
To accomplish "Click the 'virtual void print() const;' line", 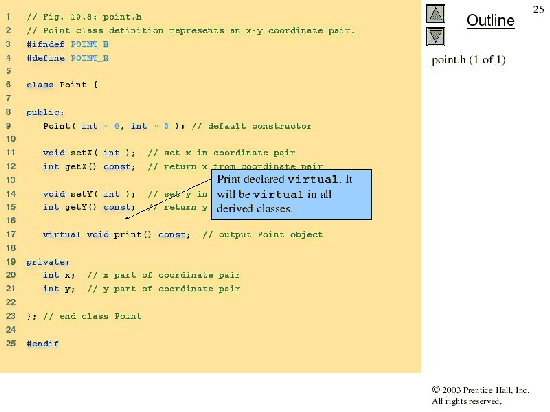I will pyautogui.click(x=116, y=234).
